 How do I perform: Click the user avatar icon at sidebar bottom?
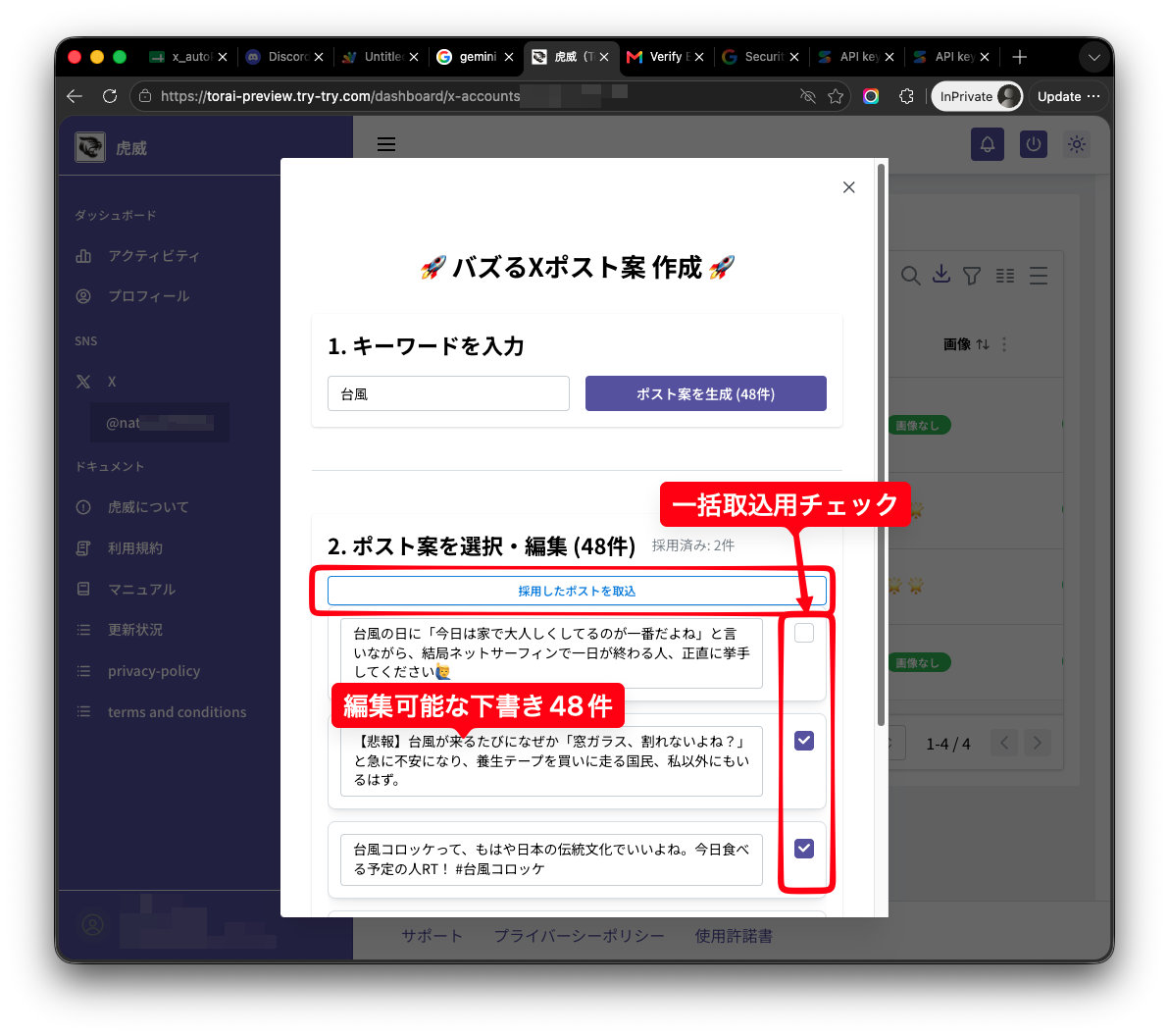tap(92, 925)
